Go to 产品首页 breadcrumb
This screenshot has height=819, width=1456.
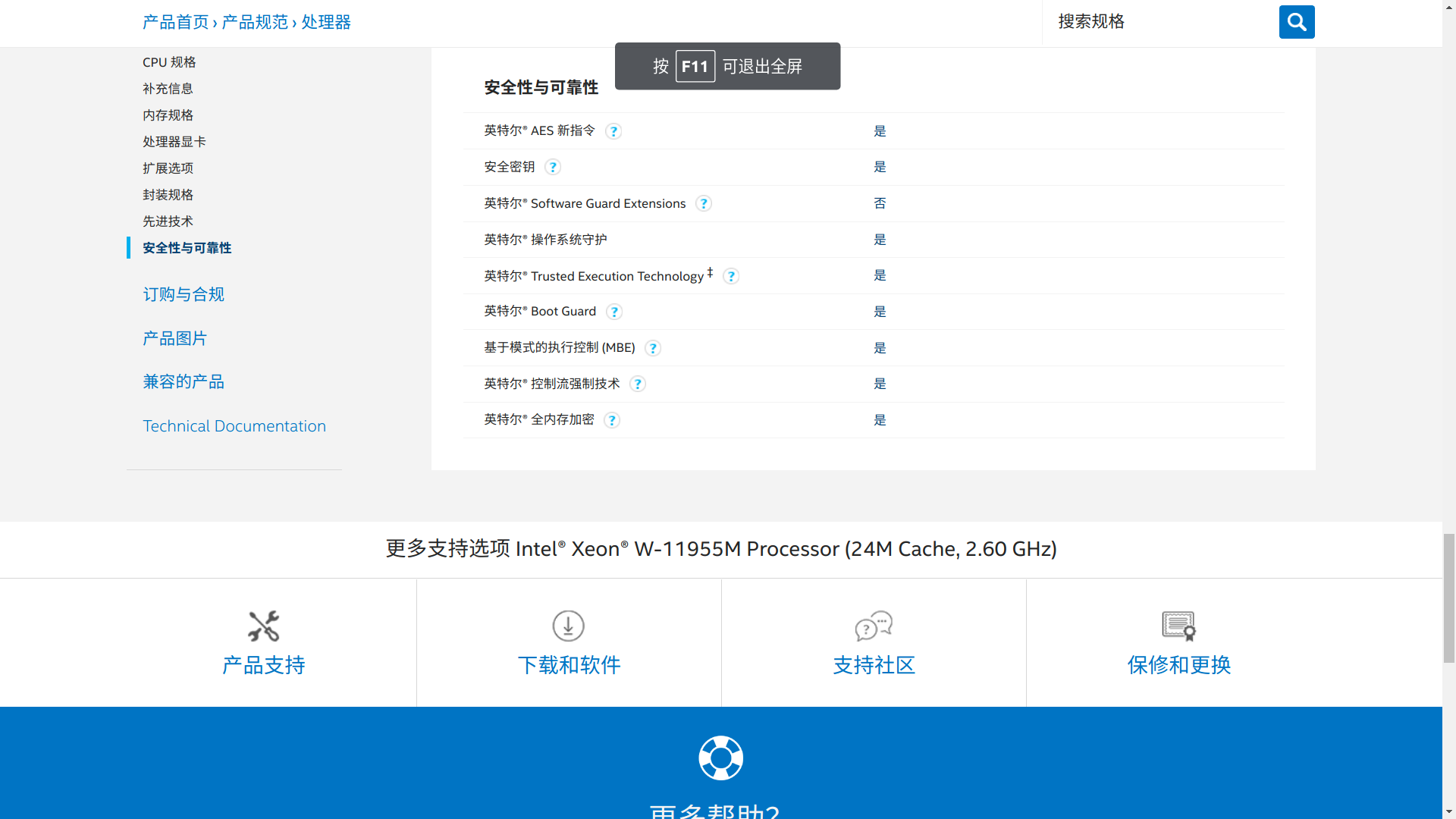coord(176,22)
